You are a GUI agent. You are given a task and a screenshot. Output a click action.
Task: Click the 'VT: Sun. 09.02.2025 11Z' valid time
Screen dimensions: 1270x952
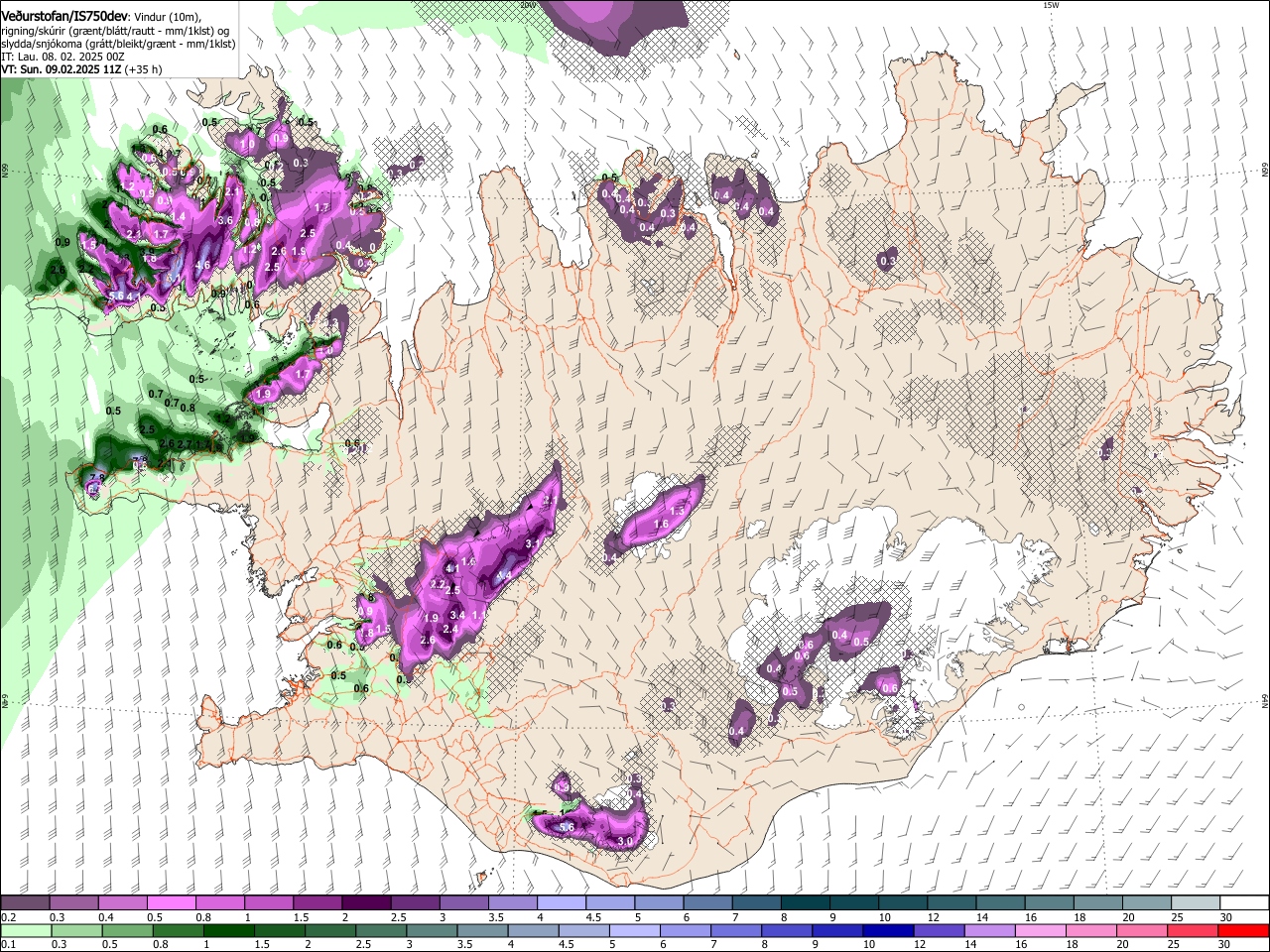click(62, 69)
